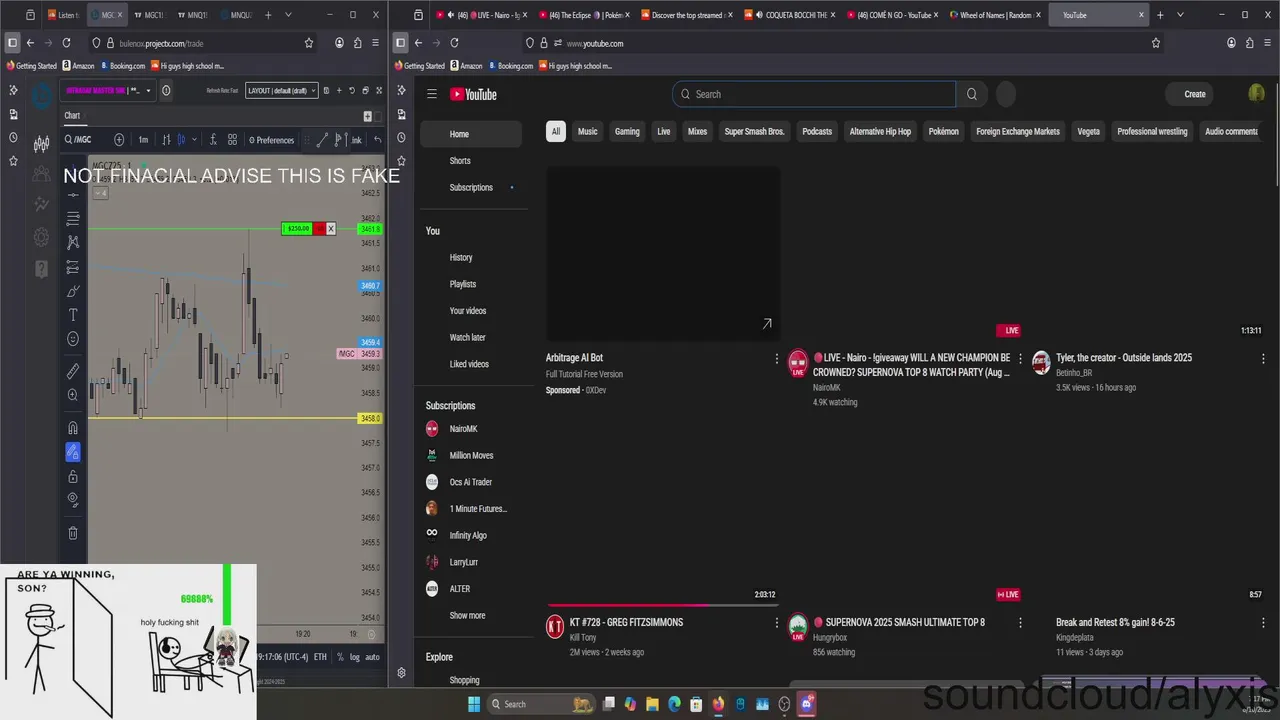Cancel the order with X on chart

(x=331, y=229)
